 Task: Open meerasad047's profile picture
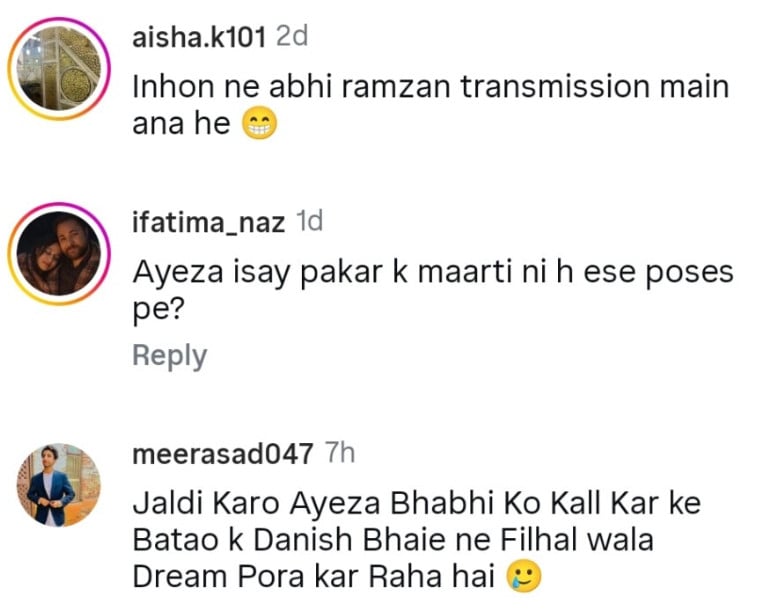coord(59,484)
